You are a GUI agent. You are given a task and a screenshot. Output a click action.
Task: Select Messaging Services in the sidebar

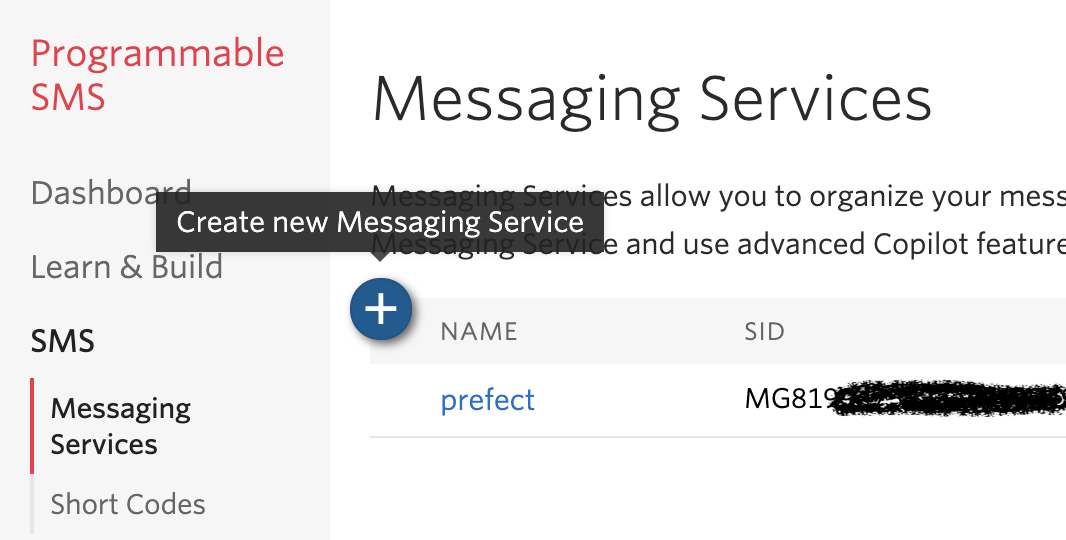(x=120, y=426)
